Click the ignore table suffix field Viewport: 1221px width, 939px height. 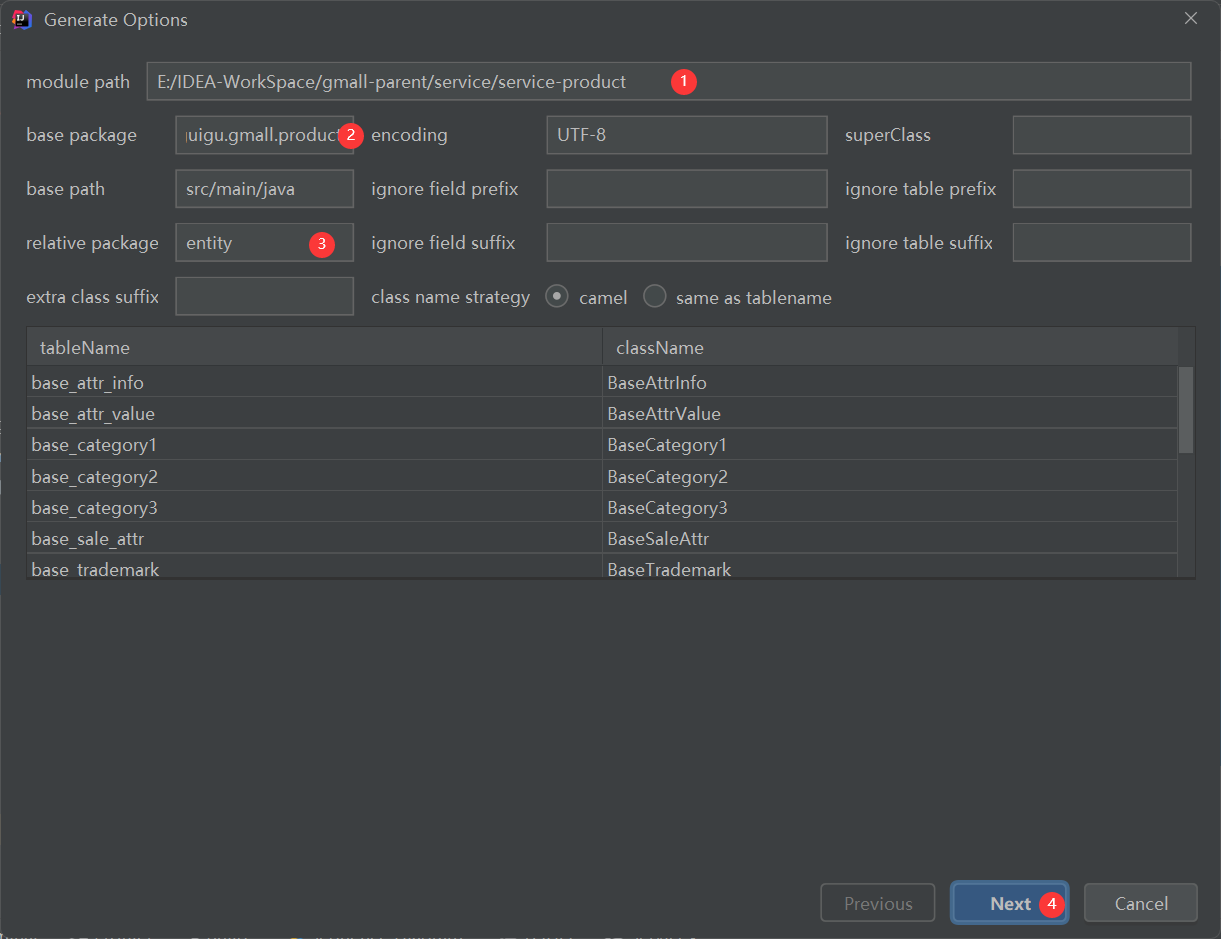1101,243
